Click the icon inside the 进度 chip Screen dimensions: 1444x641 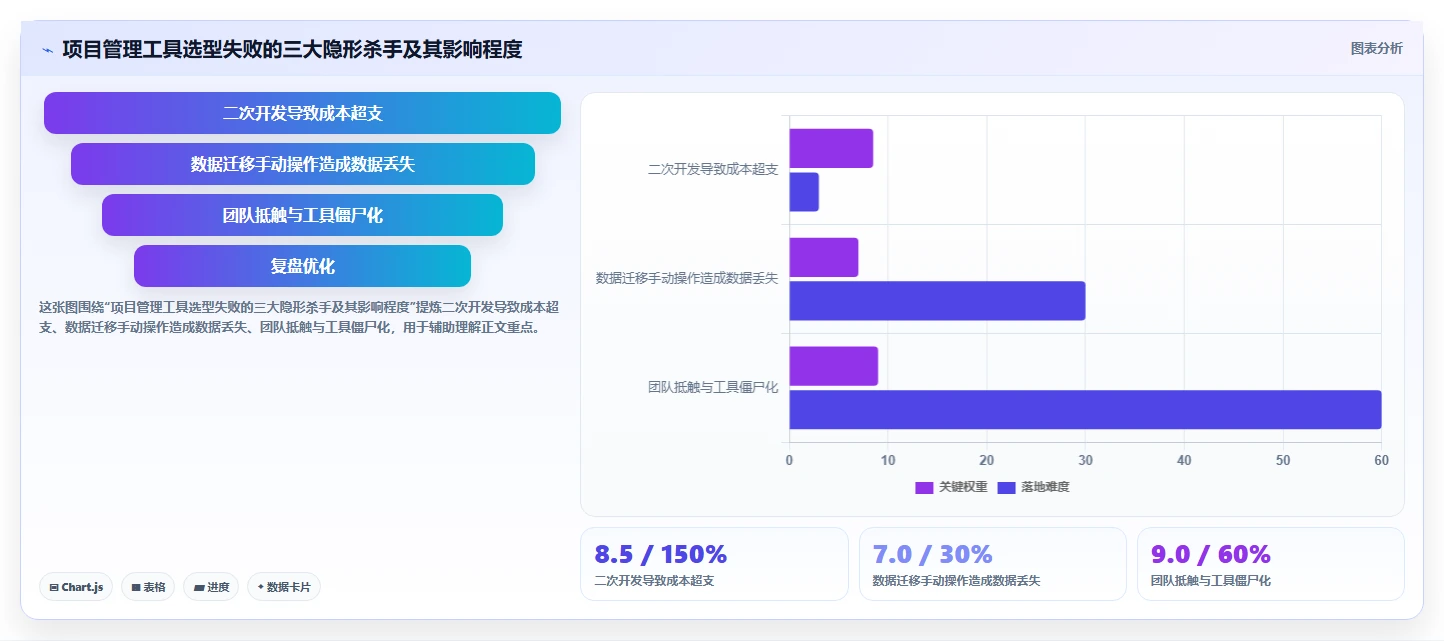[198, 588]
